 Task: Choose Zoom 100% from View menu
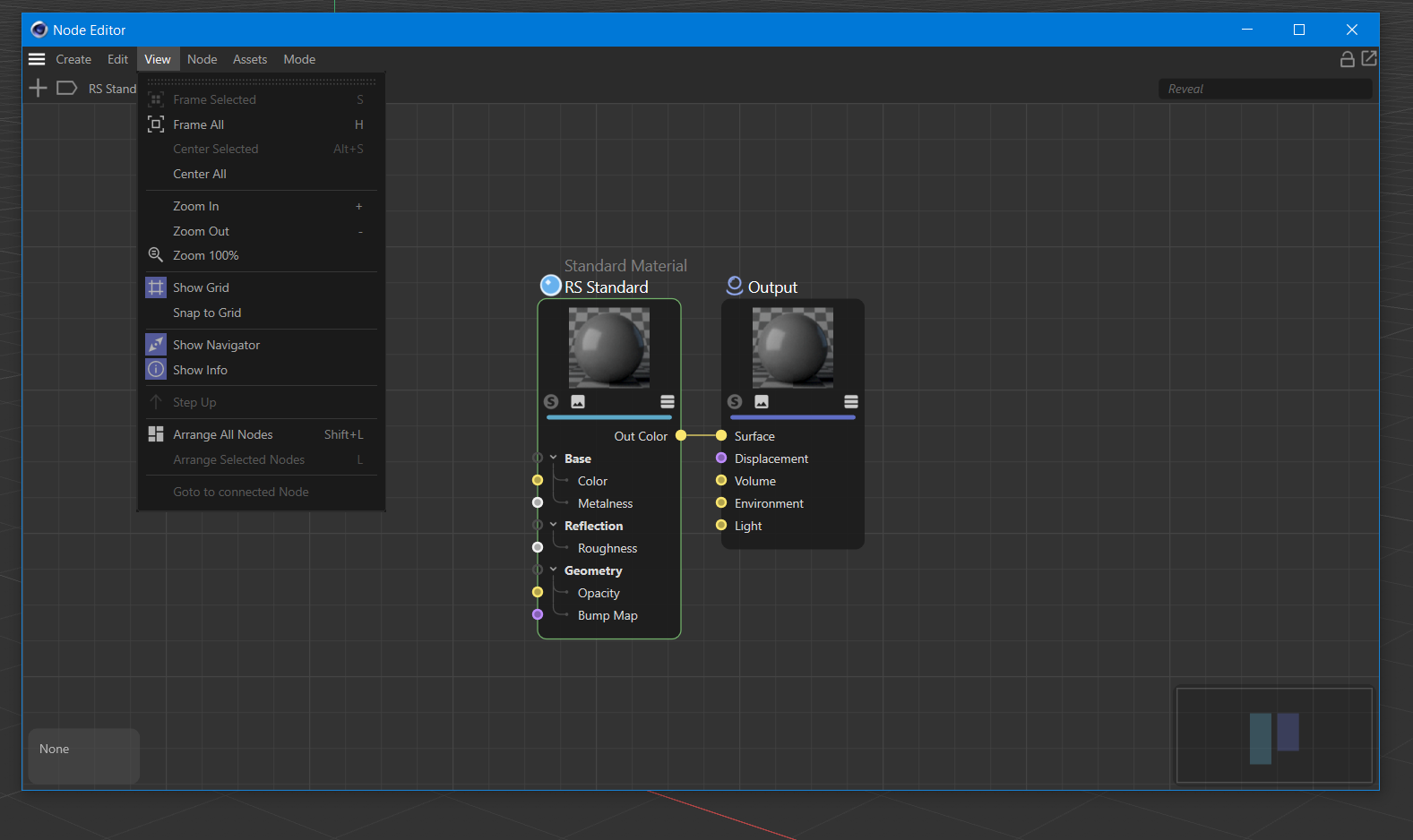pyautogui.click(x=261, y=255)
